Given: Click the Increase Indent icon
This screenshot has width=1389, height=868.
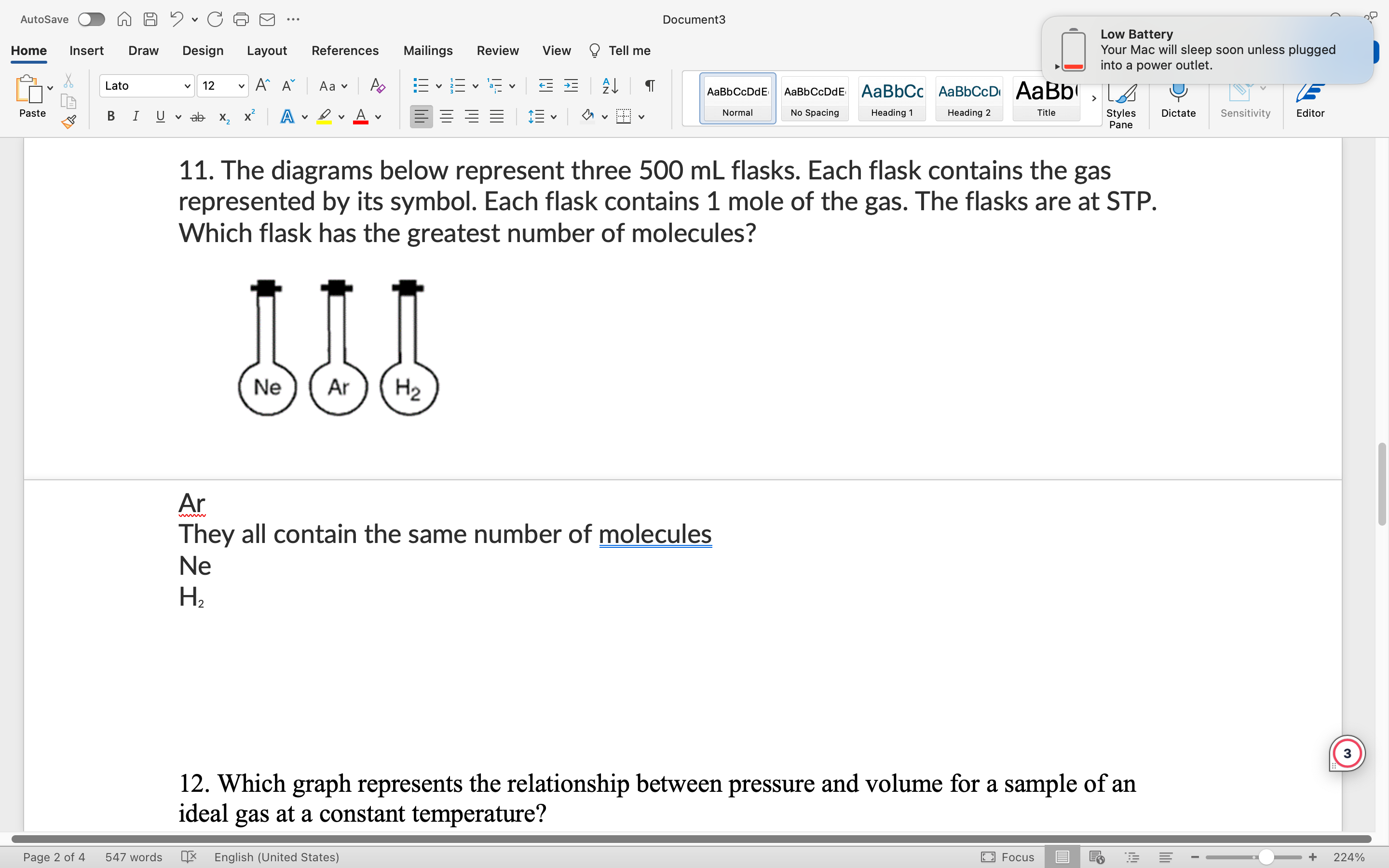Looking at the screenshot, I should tap(571, 86).
